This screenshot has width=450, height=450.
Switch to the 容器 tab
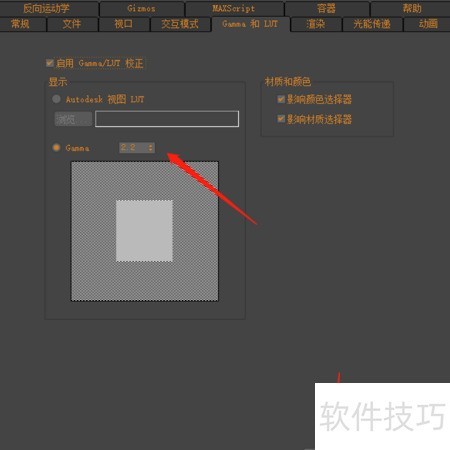click(326, 8)
